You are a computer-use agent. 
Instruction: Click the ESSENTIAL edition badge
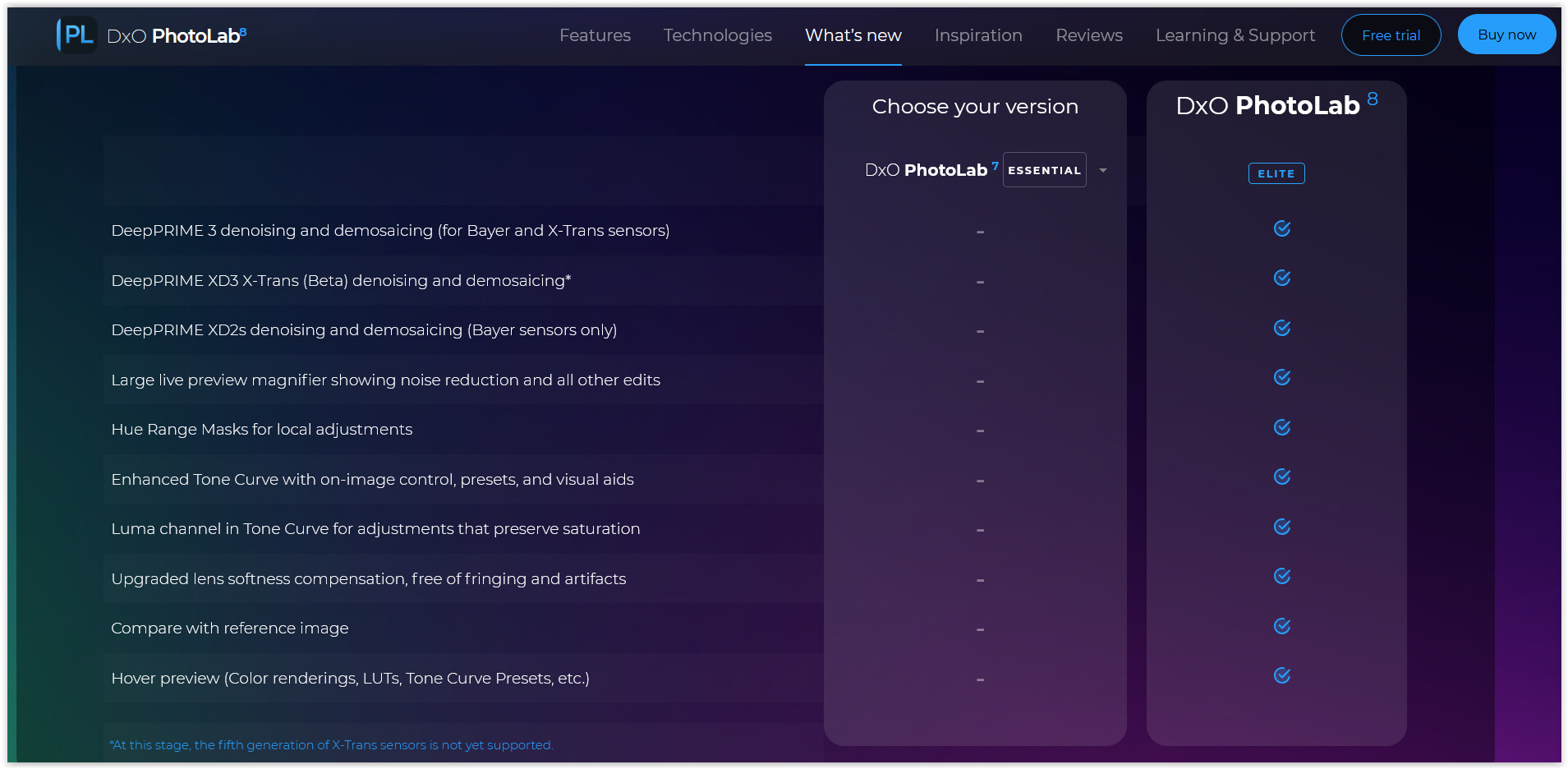(1044, 170)
